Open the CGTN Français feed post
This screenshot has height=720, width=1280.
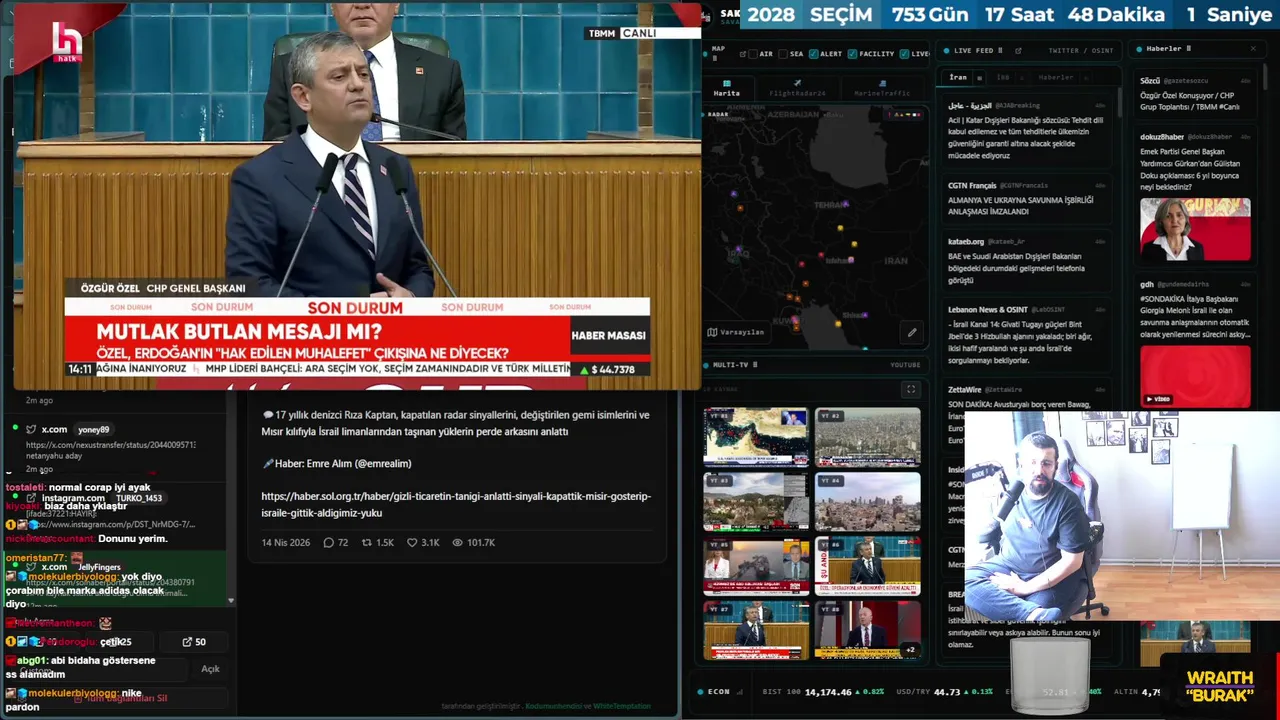coord(1027,198)
